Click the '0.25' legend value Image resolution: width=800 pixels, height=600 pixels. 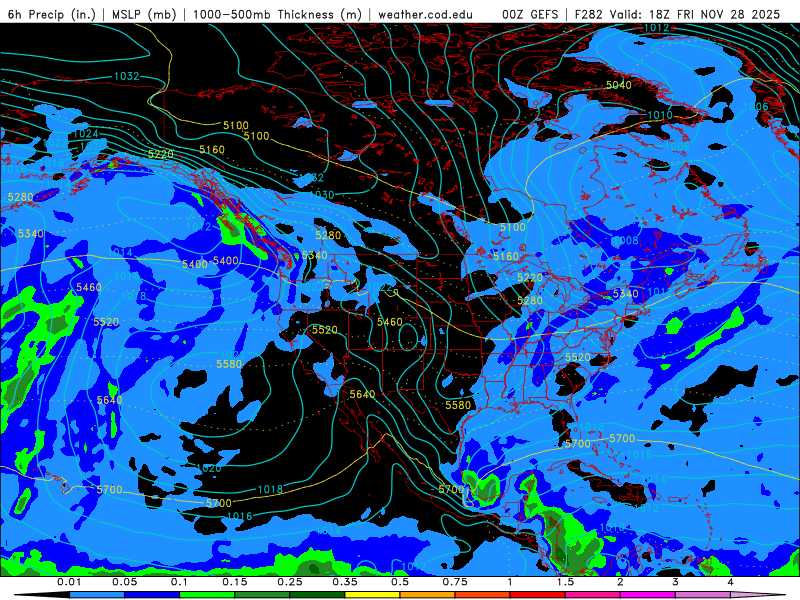290,582
